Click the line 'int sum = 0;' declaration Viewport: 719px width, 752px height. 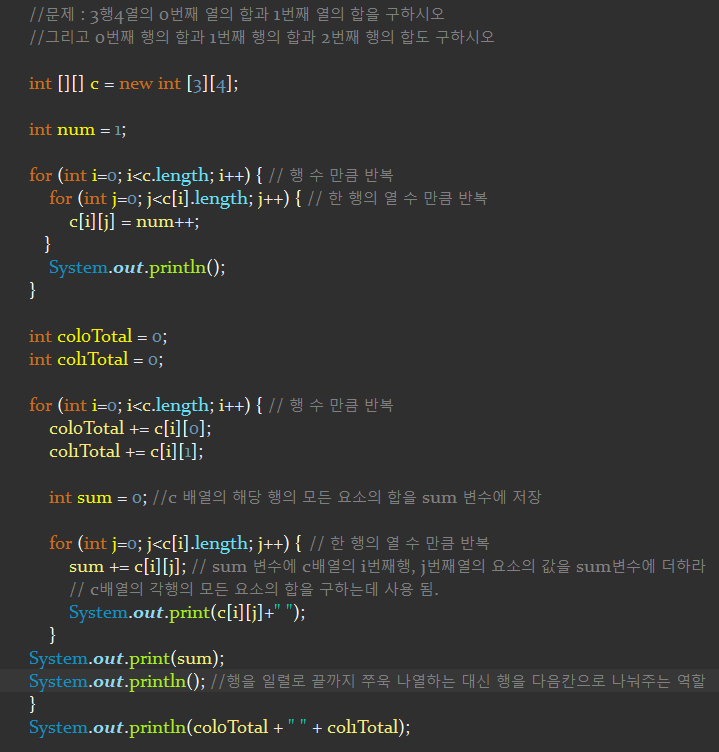click(98, 497)
